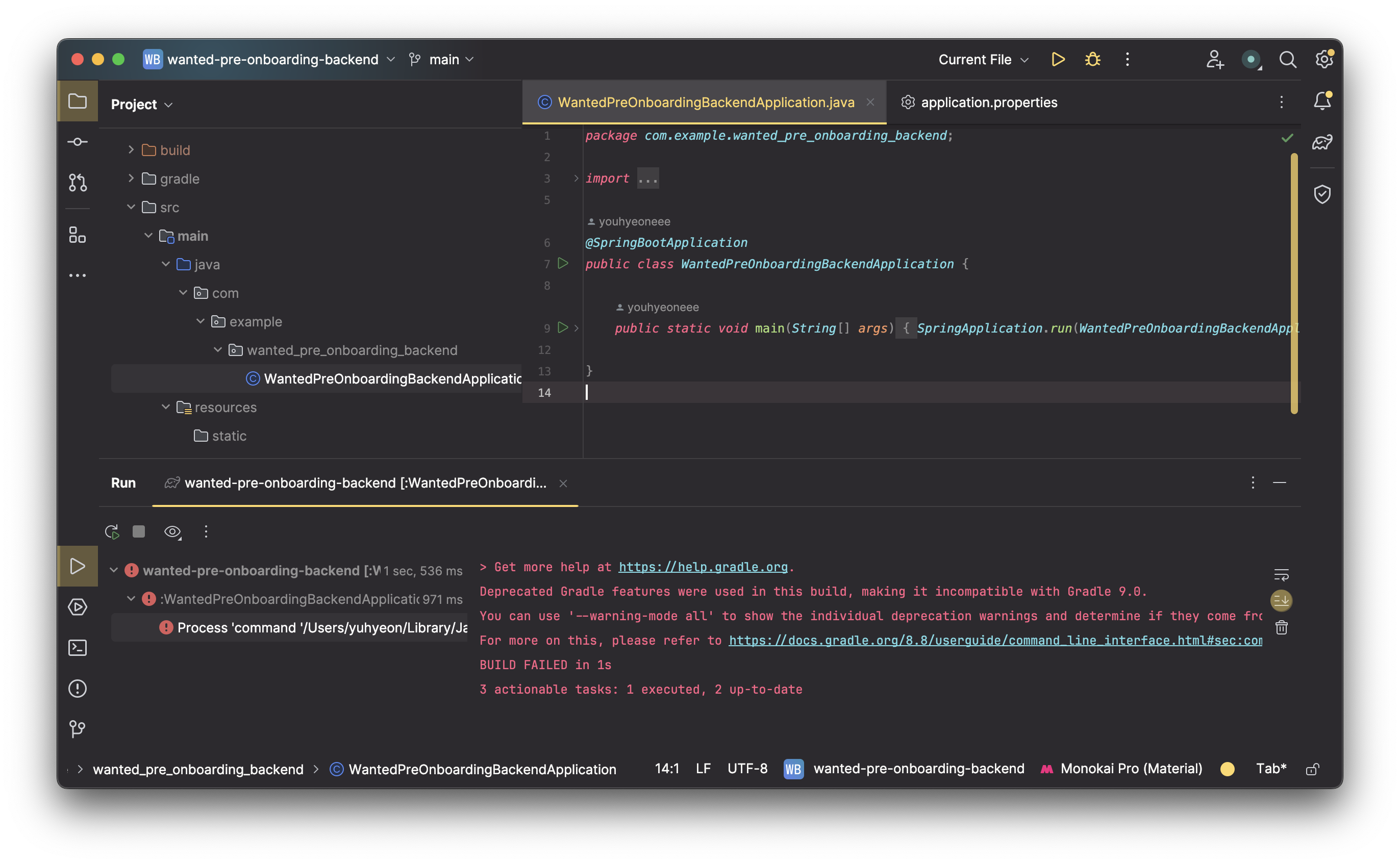This screenshot has height=864, width=1400.
Task: Open project name dropdown wanted-pre-onboarding-backend
Action: [x=269, y=60]
